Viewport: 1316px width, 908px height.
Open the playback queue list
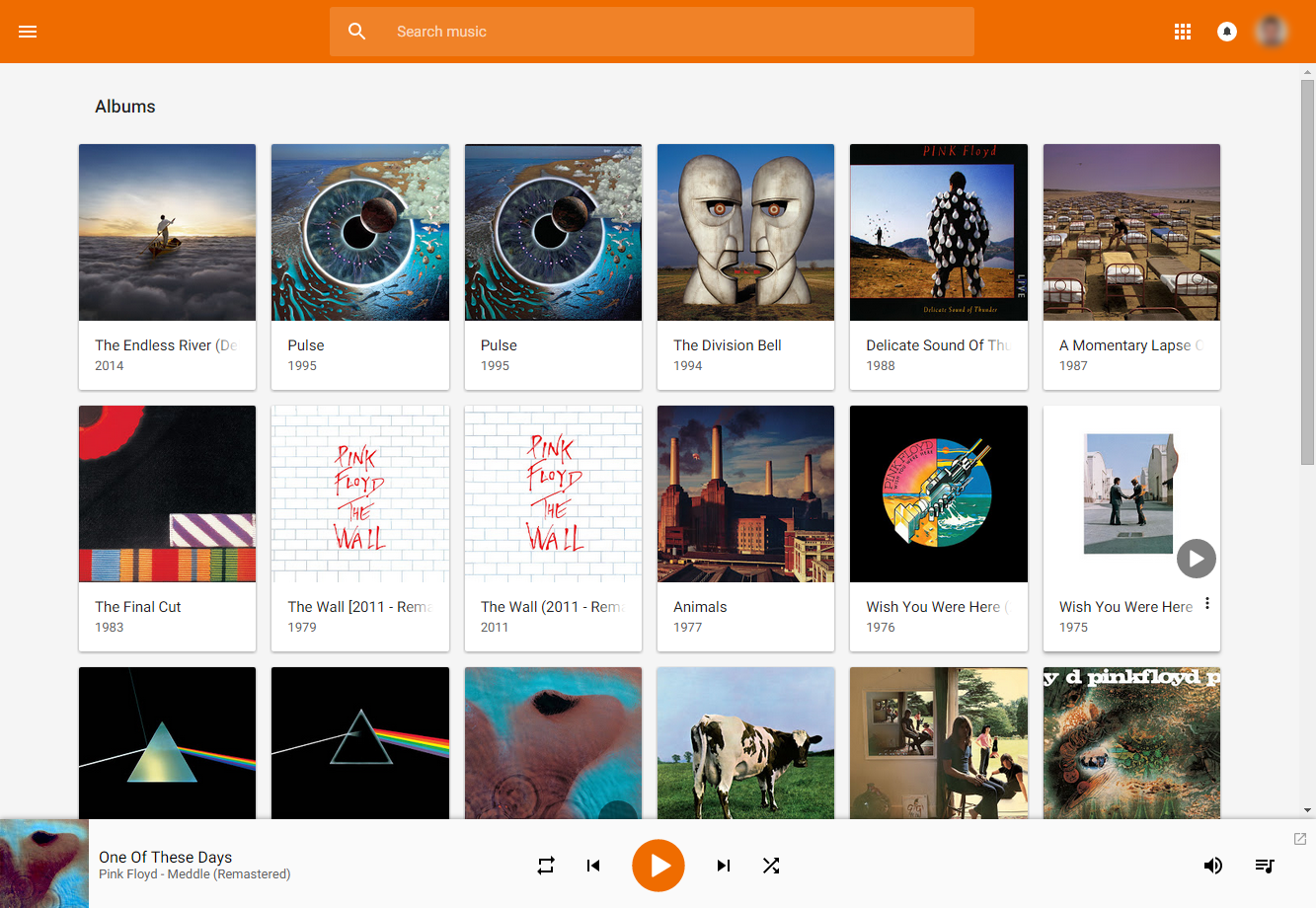point(1265,866)
